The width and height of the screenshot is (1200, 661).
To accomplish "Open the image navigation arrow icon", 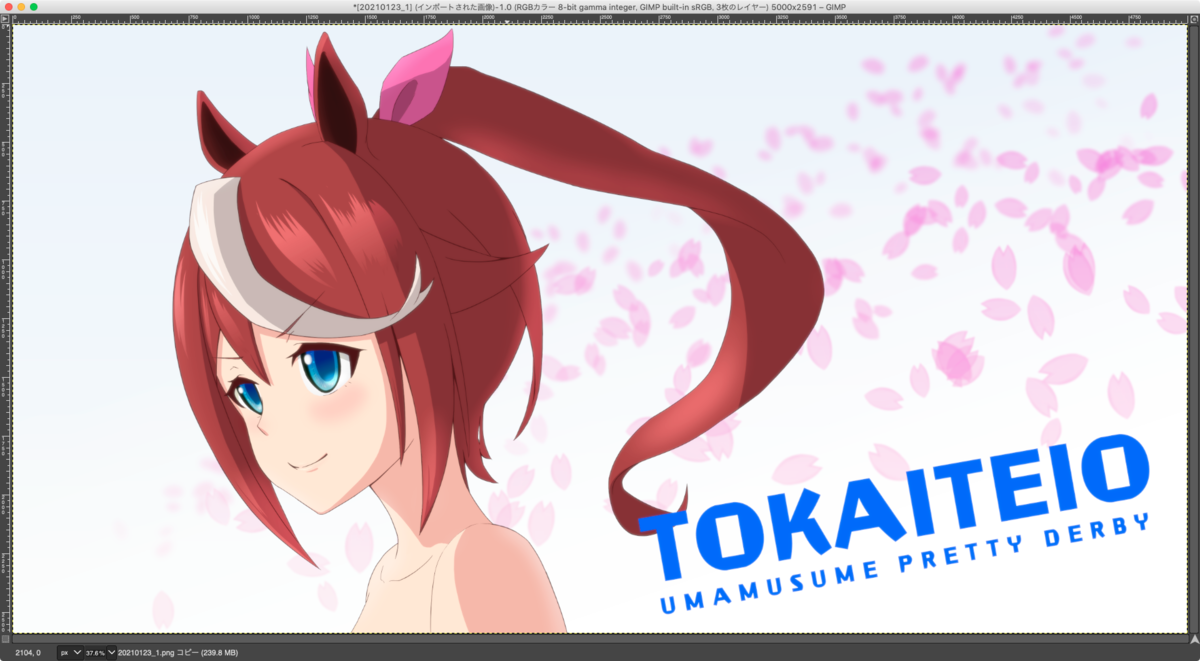I will point(1194,638).
